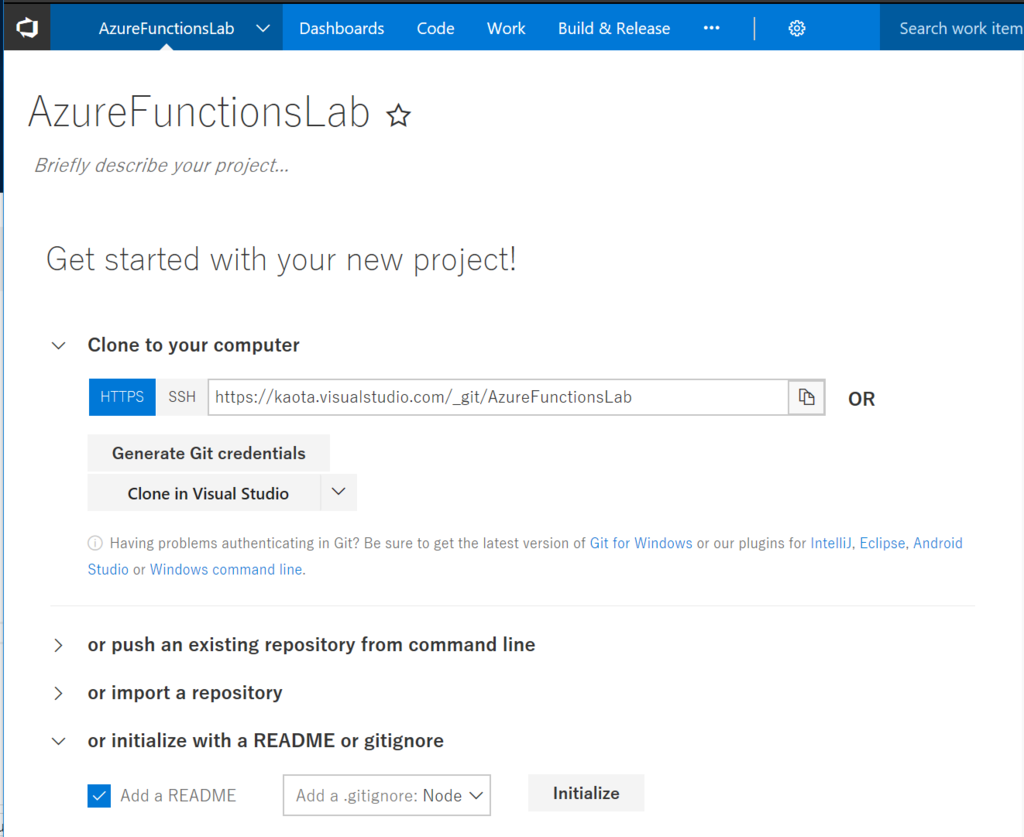This screenshot has width=1024, height=837.
Task: Favorite the project with the star icon
Action: pos(398,116)
